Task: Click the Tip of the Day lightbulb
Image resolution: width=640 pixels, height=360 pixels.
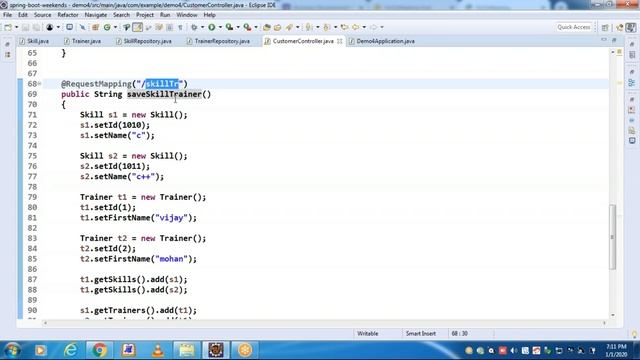Action: tap(634, 334)
